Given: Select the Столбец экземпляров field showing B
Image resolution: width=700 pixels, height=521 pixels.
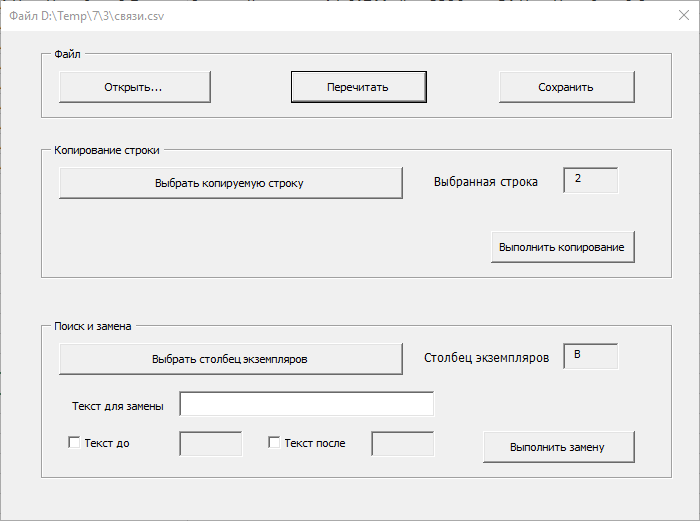Looking at the screenshot, I should pos(591,356).
